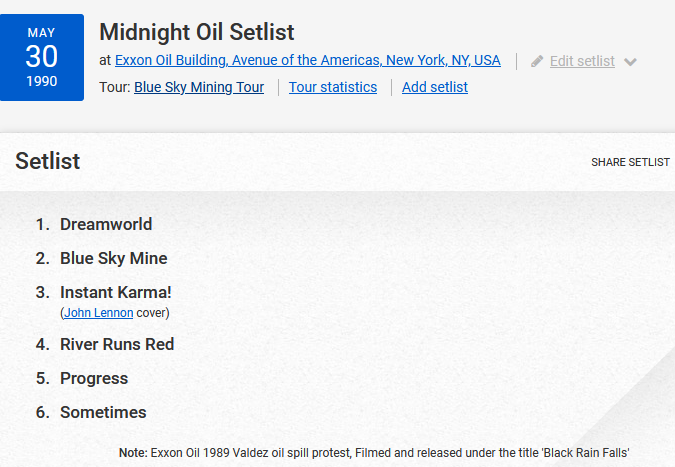Select the song Sometimes

tap(103, 412)
